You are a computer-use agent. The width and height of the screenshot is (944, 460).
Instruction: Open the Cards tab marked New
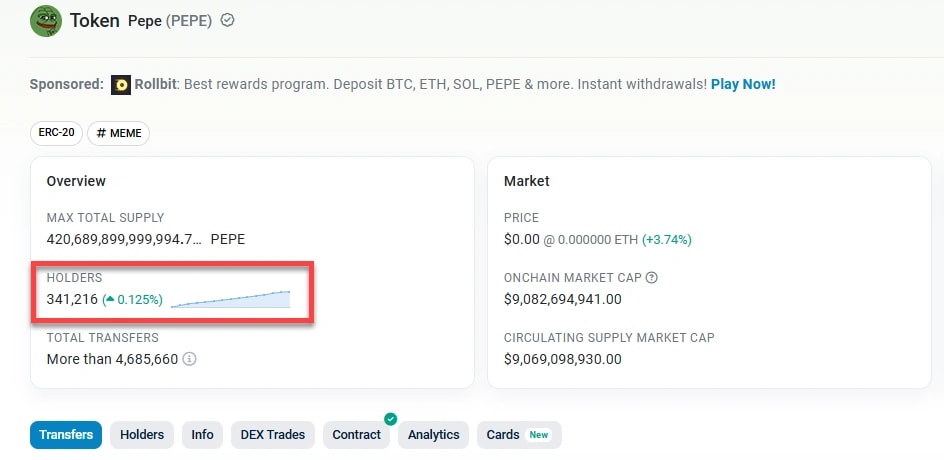(x=518, y=435)
